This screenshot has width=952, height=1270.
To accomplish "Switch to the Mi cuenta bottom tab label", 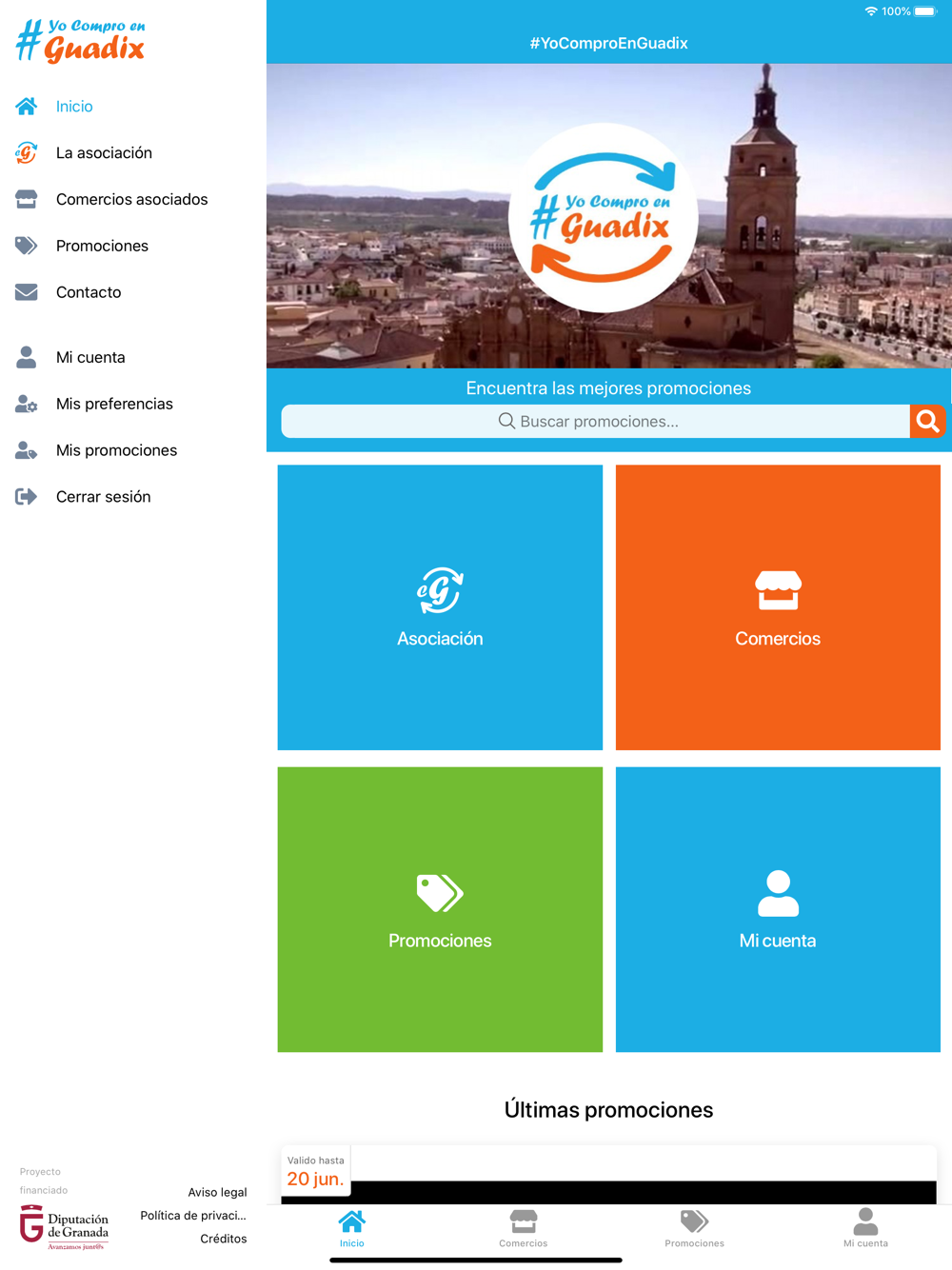I will pos(865,1243).
